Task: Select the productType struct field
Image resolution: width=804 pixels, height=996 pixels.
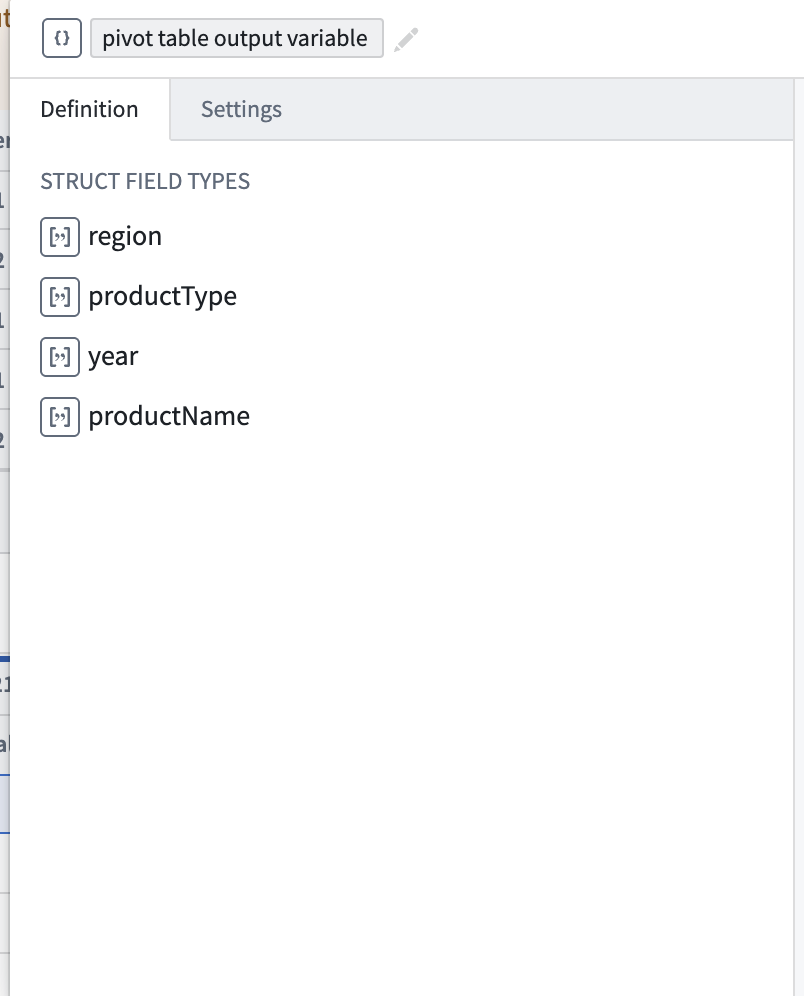Action: point(163,297)
